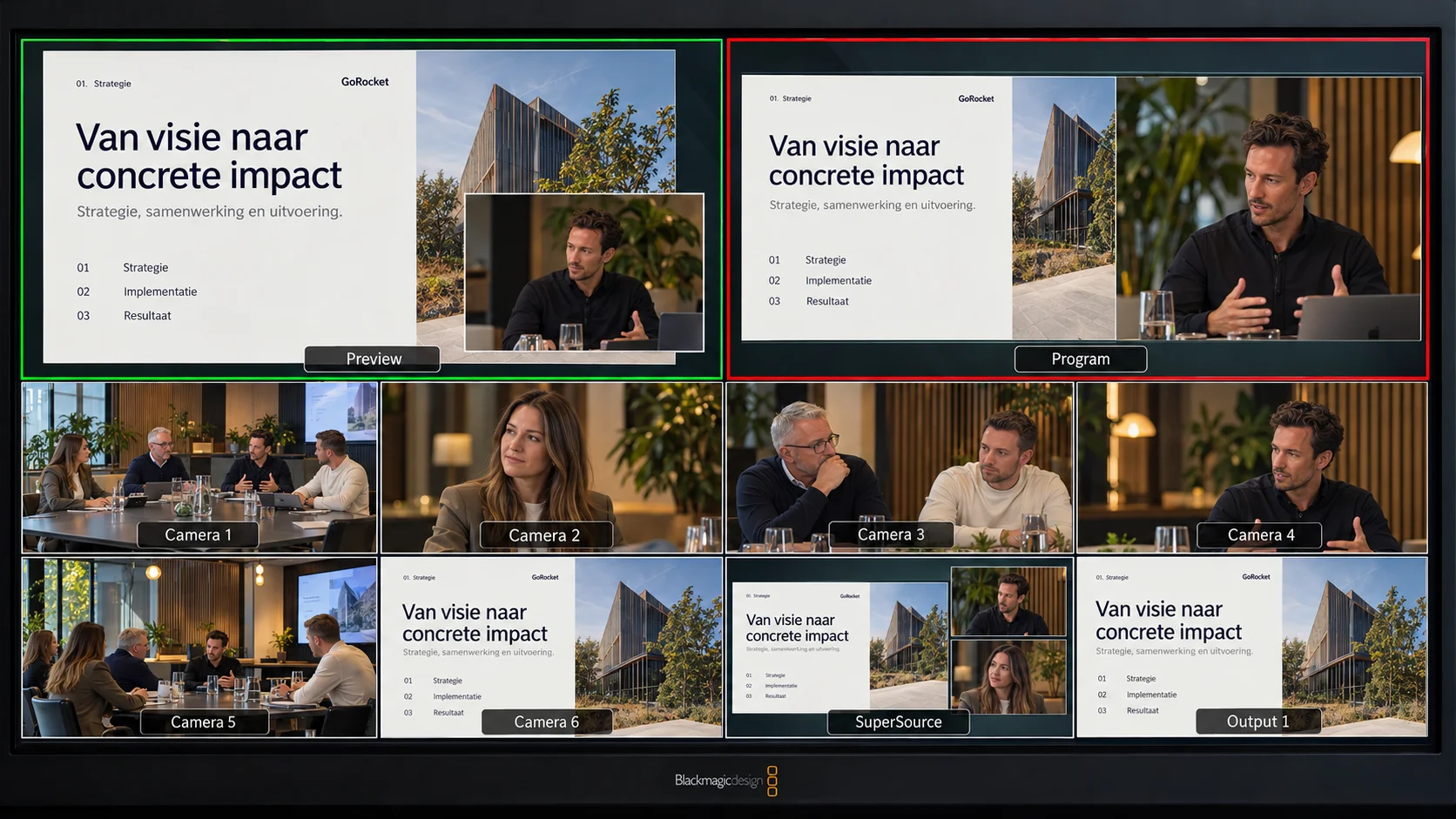
Task: Click the Blackmagicdesign logo
Action: (726, 781)
